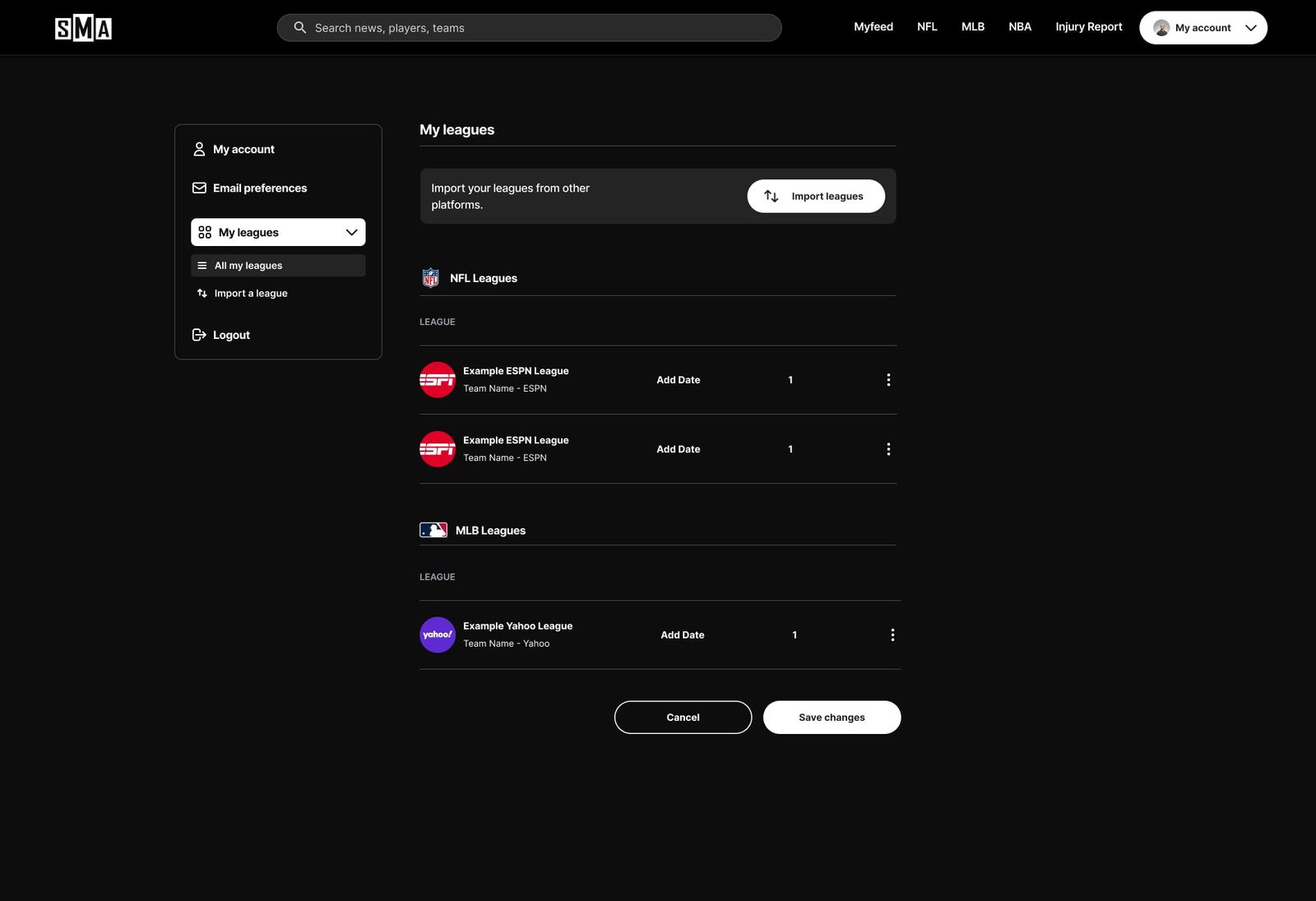Image resolution: width=1316 pixels, height=901 pixels.
Task: Expand the My account header dropdown chevron
Action: point(1250,28)
